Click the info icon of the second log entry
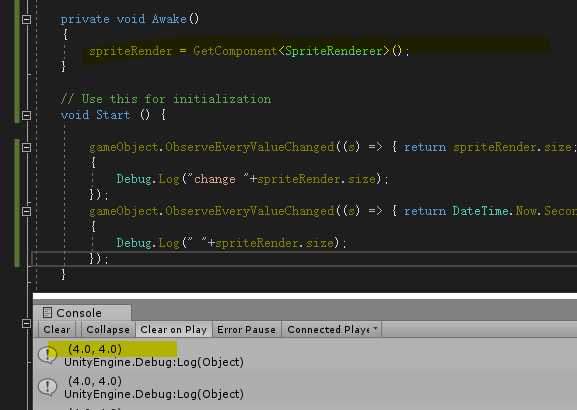577x410 pixels. (x=47, y=387)
